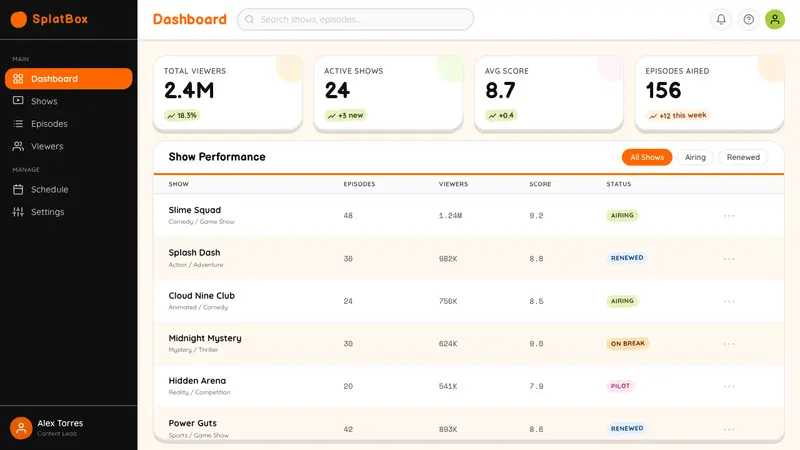The width and height of the screenshot is (800, 450).
Task: Click the 1.24M viewers value
Action: click(451, 216)
